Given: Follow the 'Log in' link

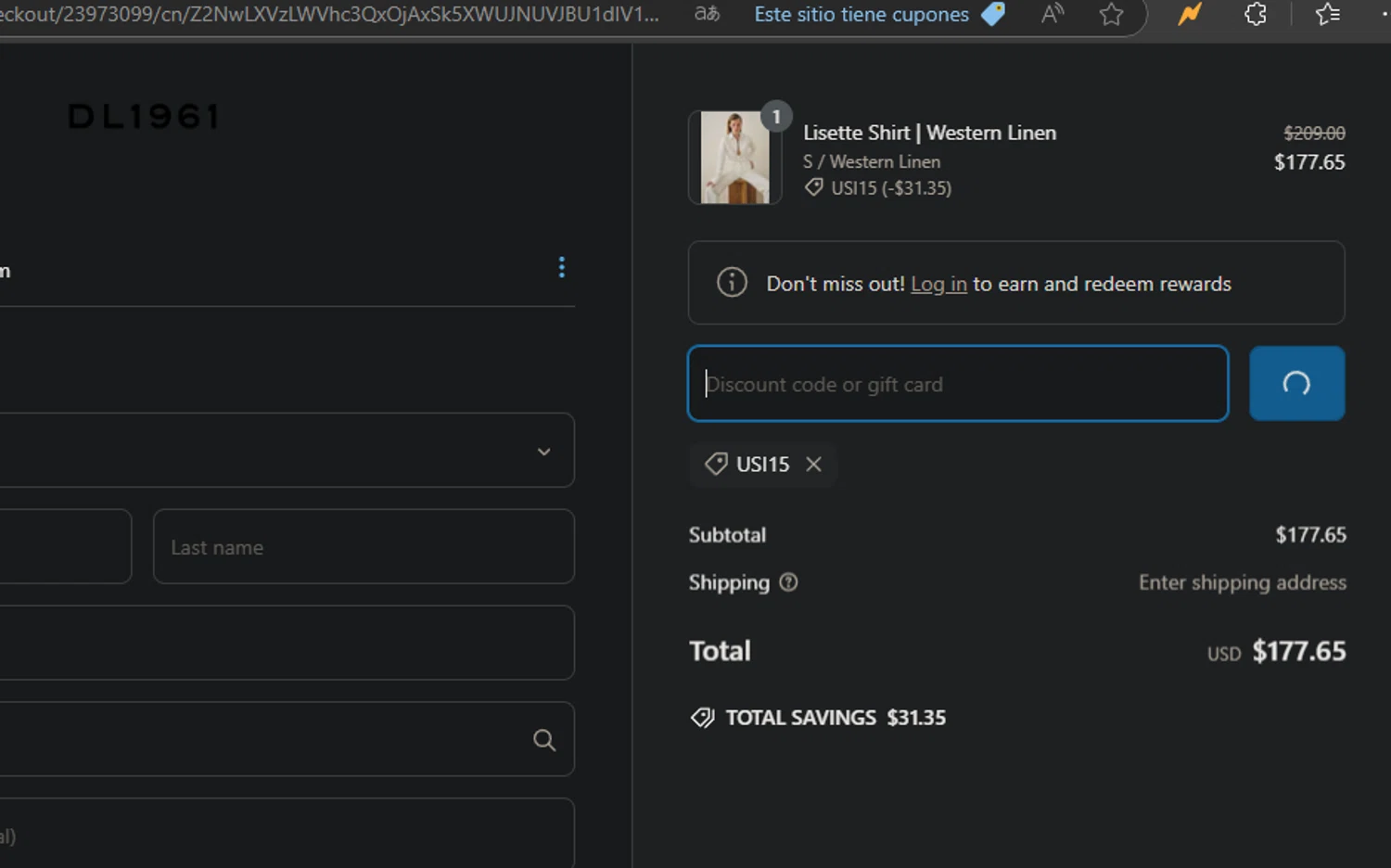Looking at the screenshot, I should point(938,284).
